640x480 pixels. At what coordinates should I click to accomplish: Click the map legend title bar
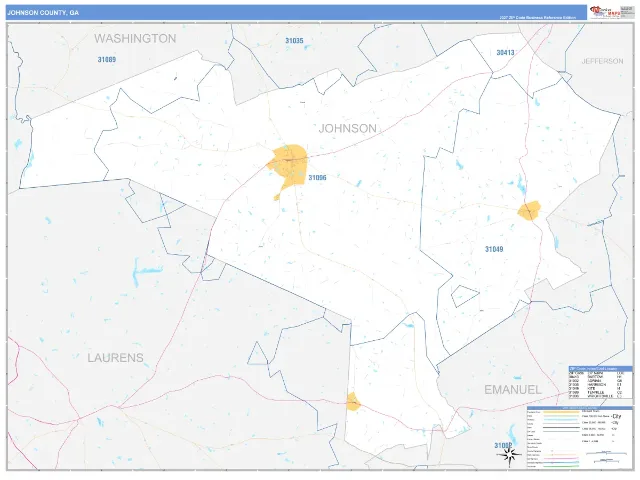580,408
